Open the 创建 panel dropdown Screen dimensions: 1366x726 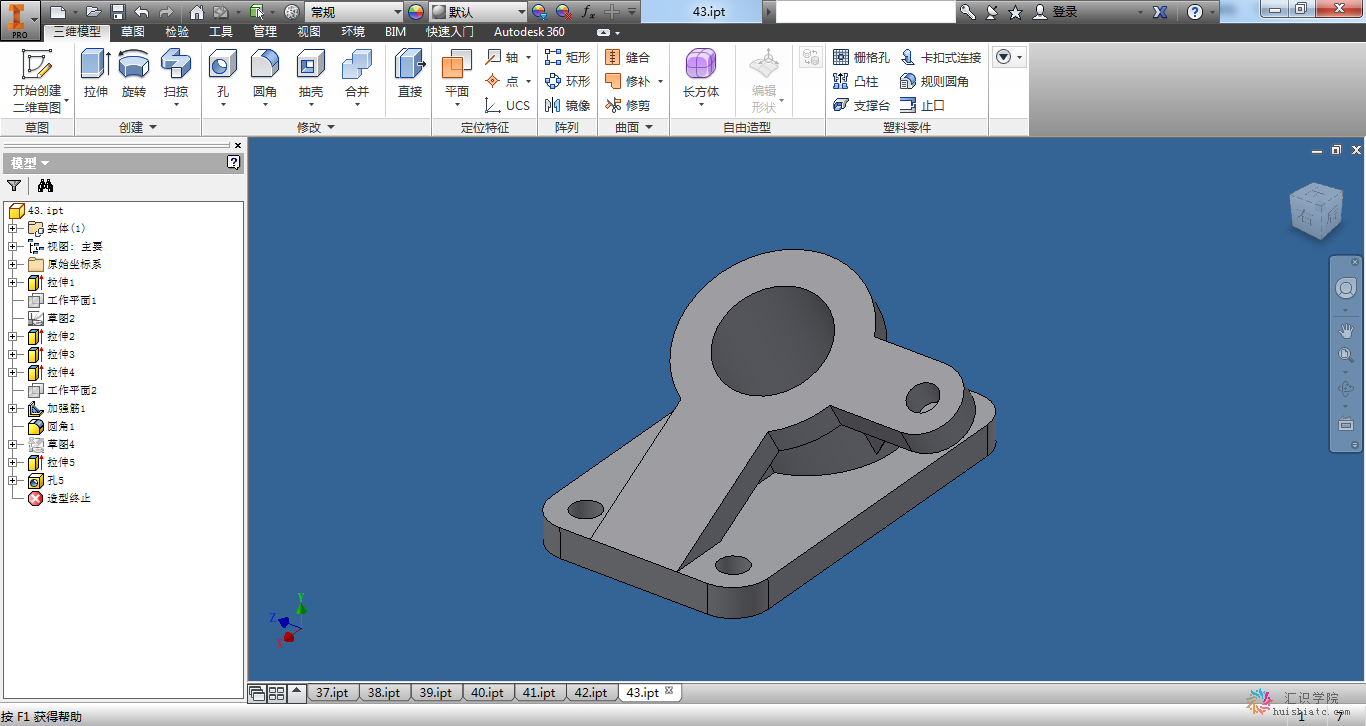(138, 127)
